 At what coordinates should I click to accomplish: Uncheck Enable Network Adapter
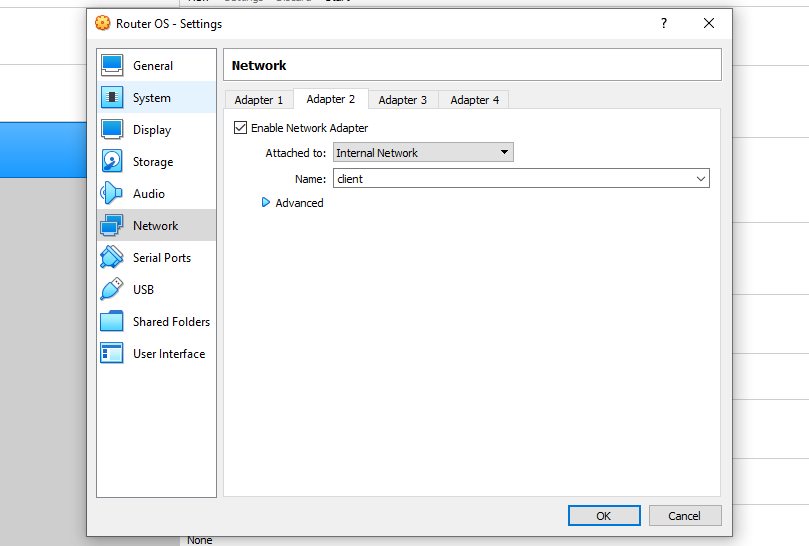pyautogui.click(x=240, y=127)
